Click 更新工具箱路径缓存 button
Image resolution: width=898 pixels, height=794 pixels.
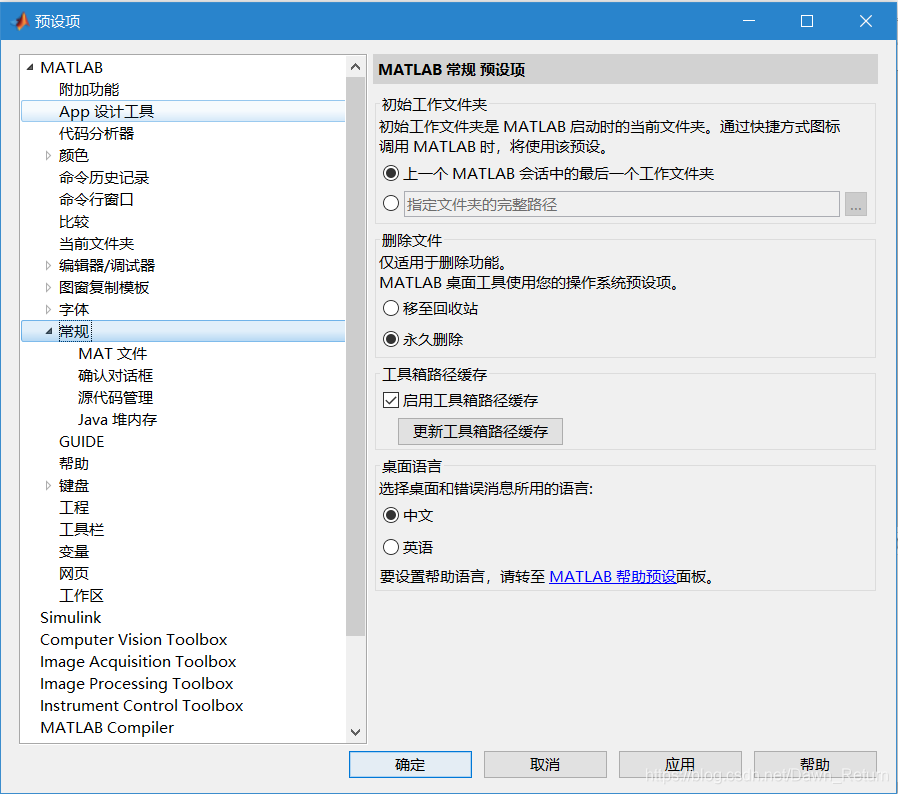(480, 431)
